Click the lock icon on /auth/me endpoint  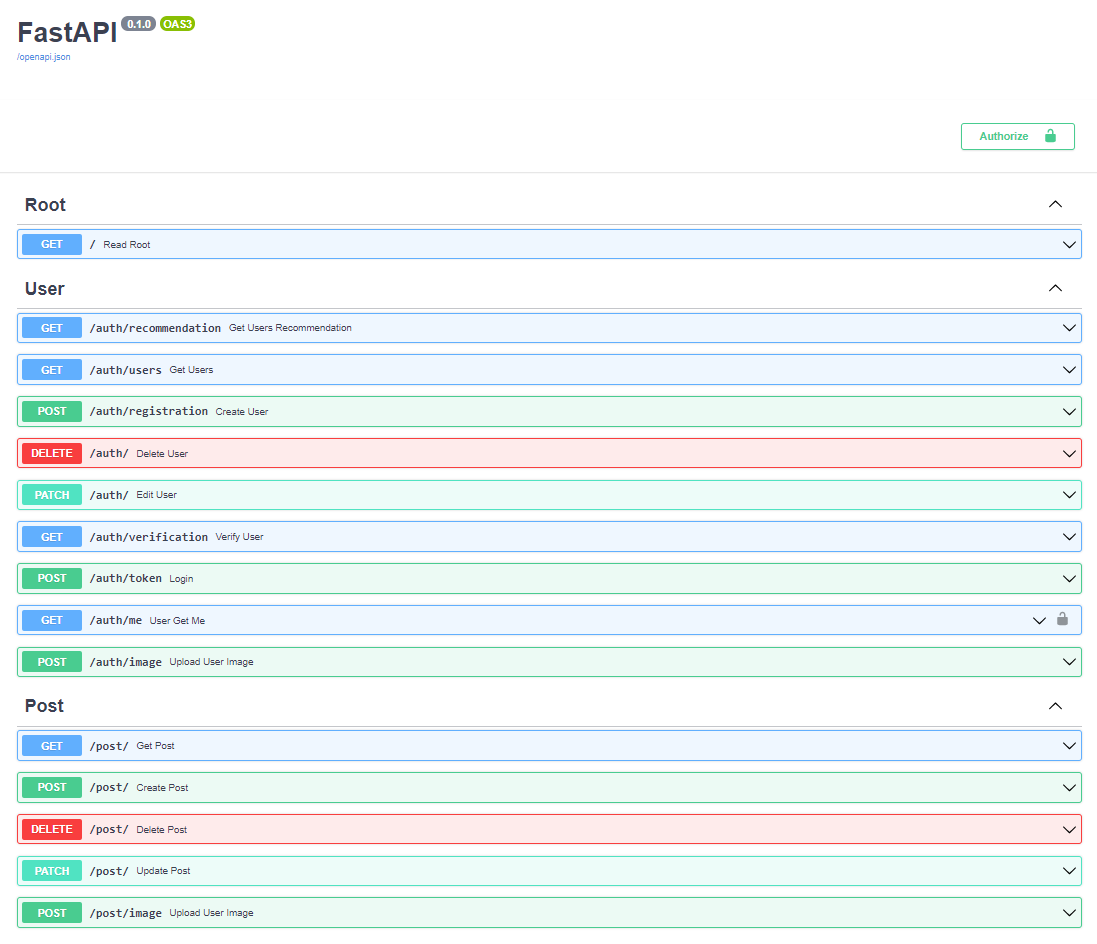[x=1062, y=620]
